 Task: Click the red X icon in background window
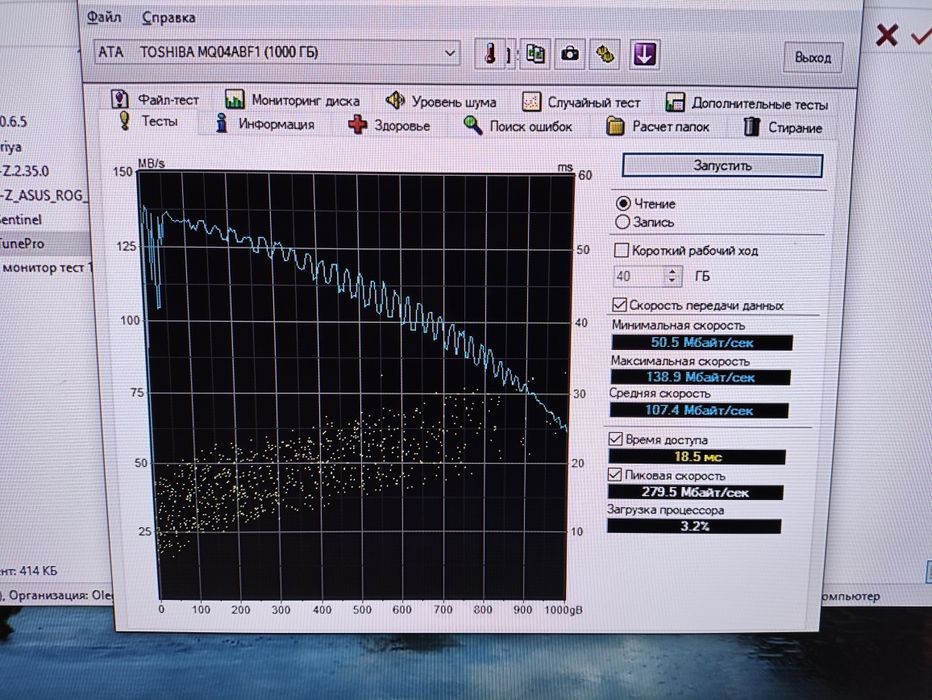pos(887,36)
